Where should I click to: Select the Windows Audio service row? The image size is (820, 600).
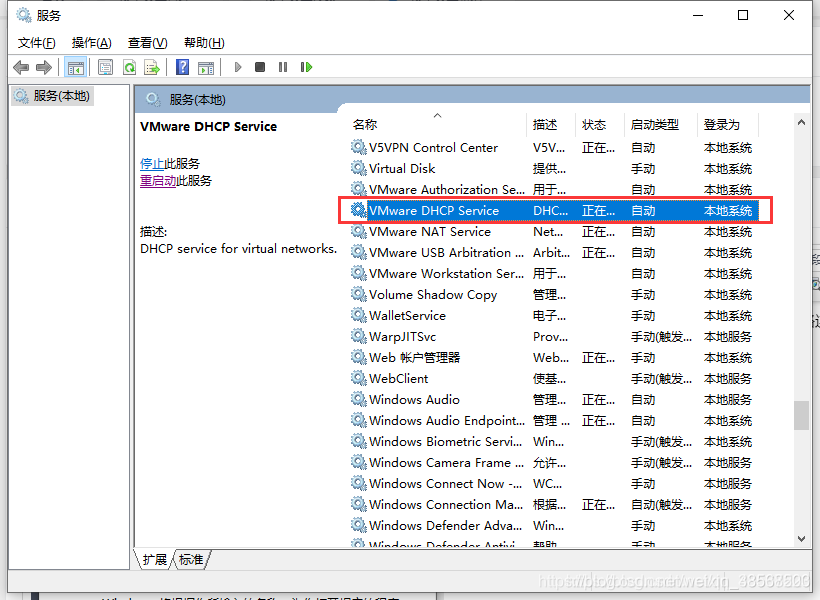[554, 400]
